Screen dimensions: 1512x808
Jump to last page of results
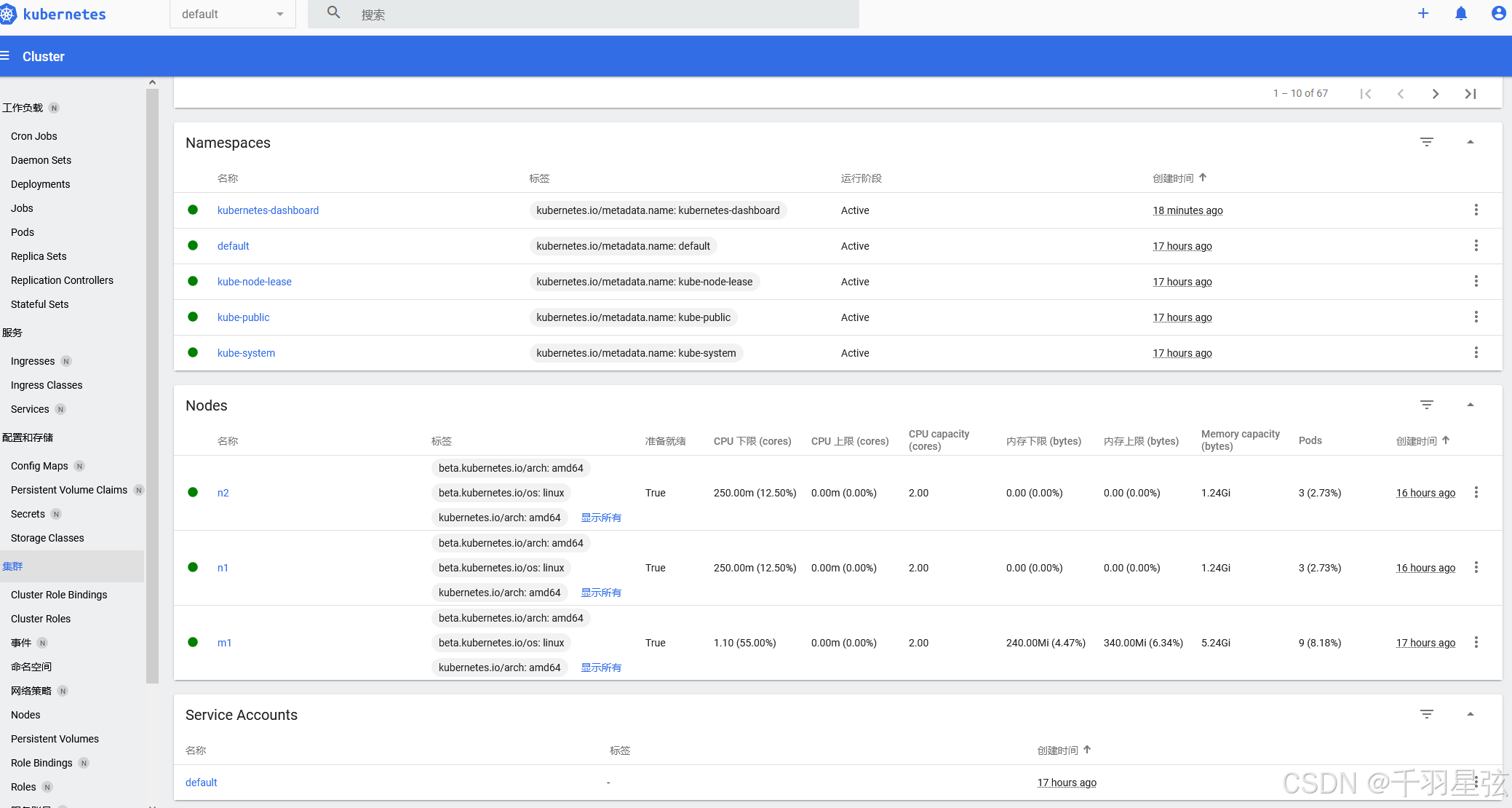tap(1470, 93)
